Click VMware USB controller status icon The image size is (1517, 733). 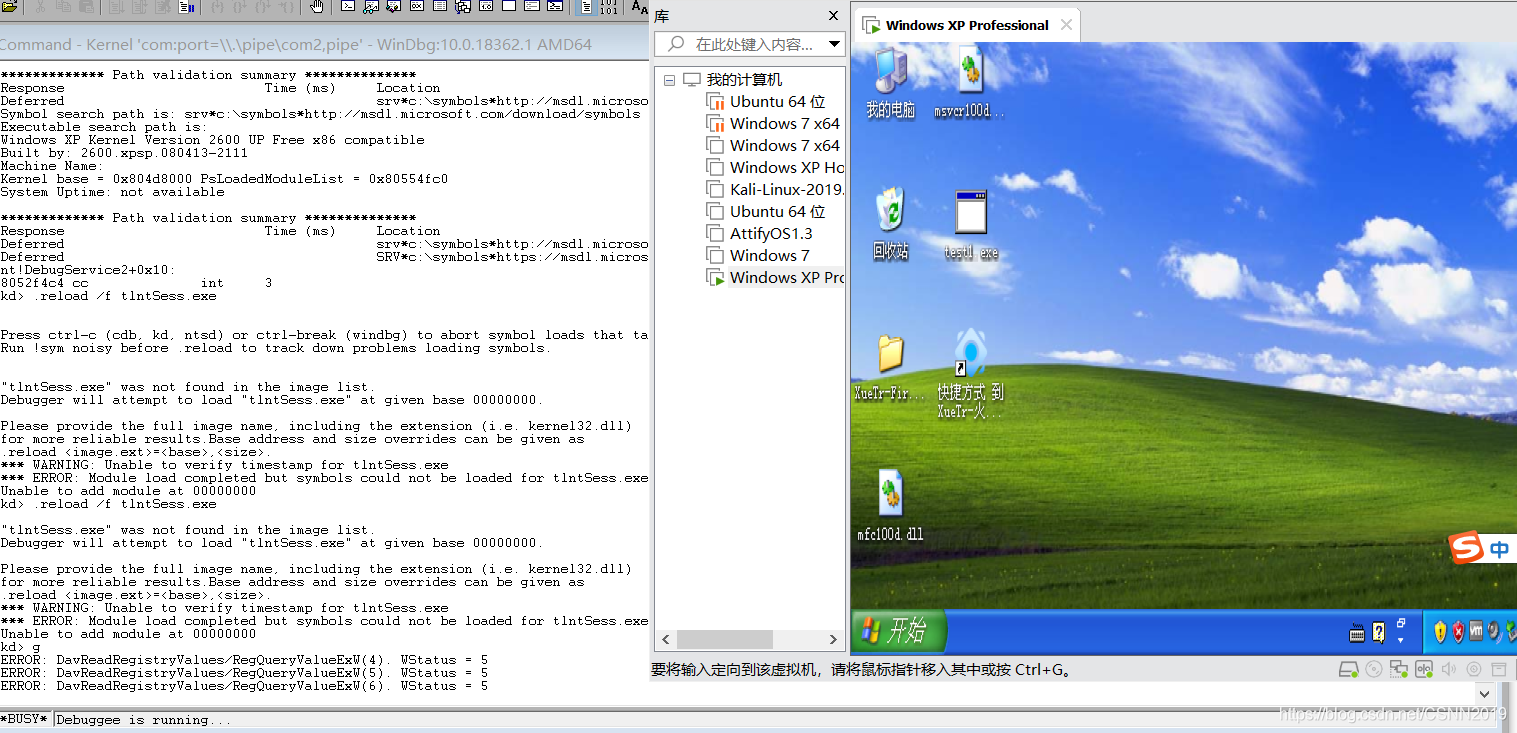pyautogui.click(x=1424, y=669)
